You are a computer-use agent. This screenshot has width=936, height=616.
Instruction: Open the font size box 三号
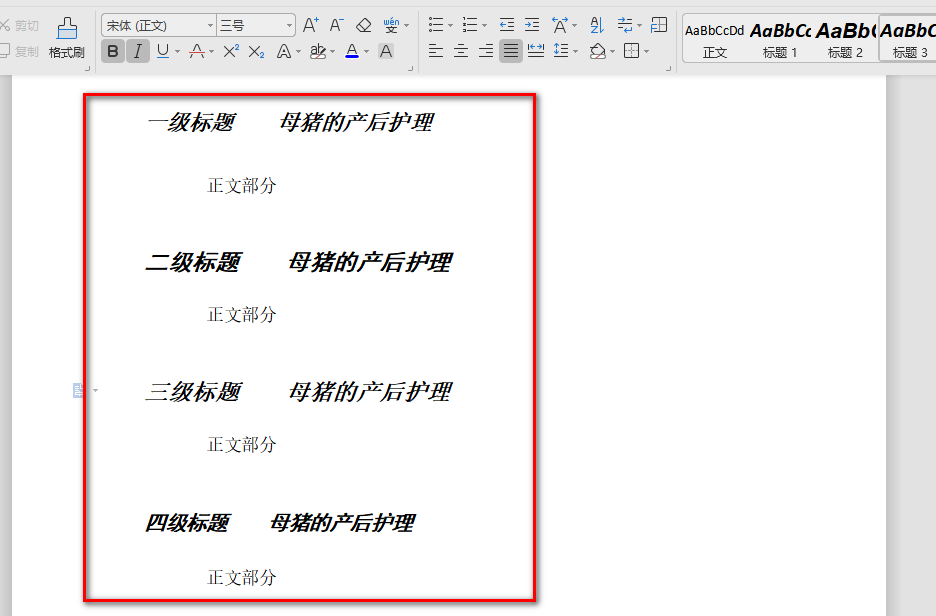pyautogui.click(x=256, y=26)
